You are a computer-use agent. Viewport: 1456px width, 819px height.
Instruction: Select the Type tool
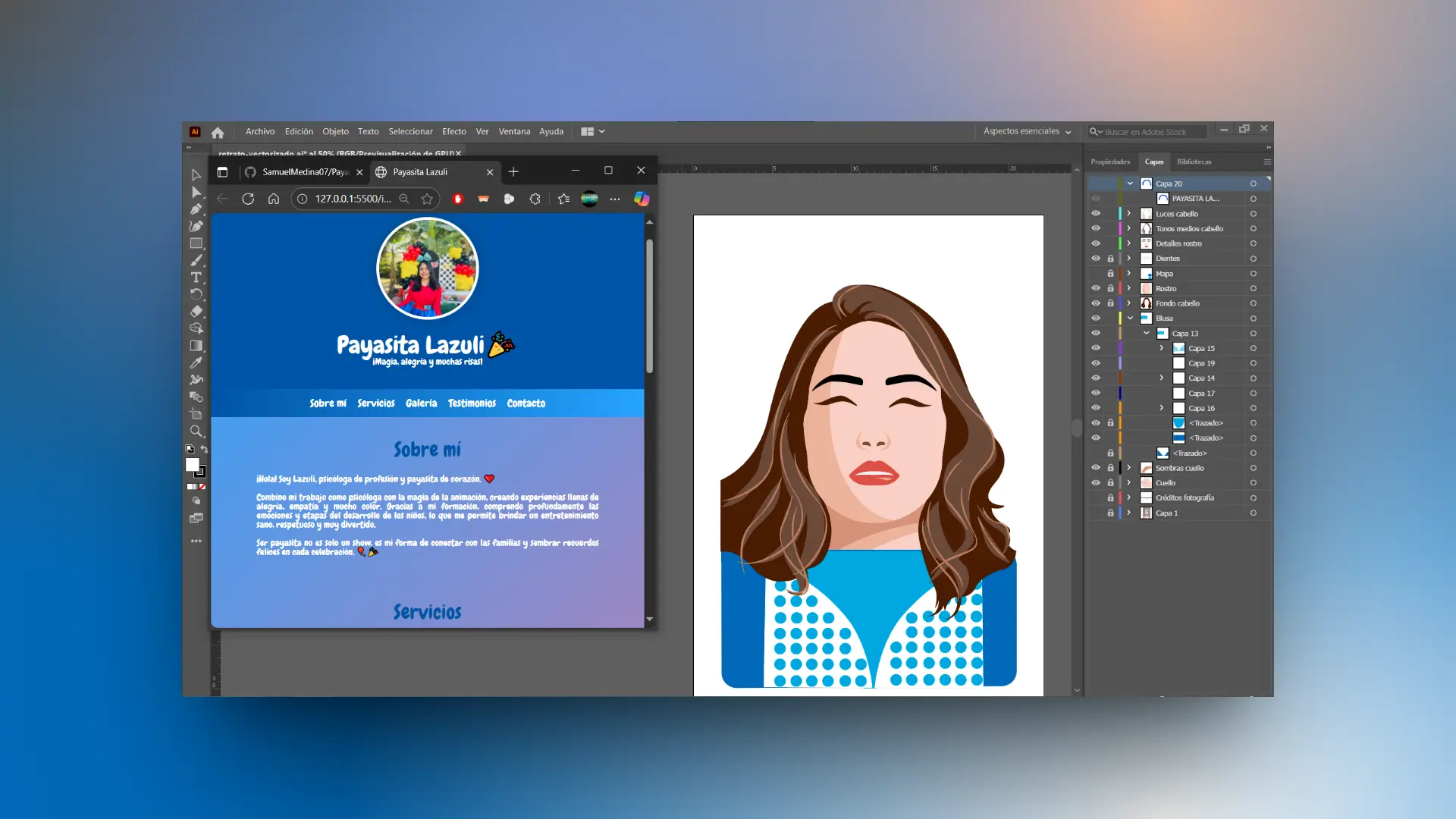click(196, 277)
